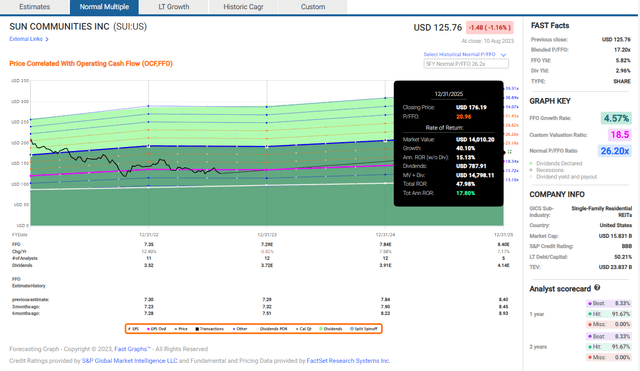Viewport: 640px width, 371px height.
Task: Toggle the EPS Ovd legend marker
Action: tap(148, 329)
